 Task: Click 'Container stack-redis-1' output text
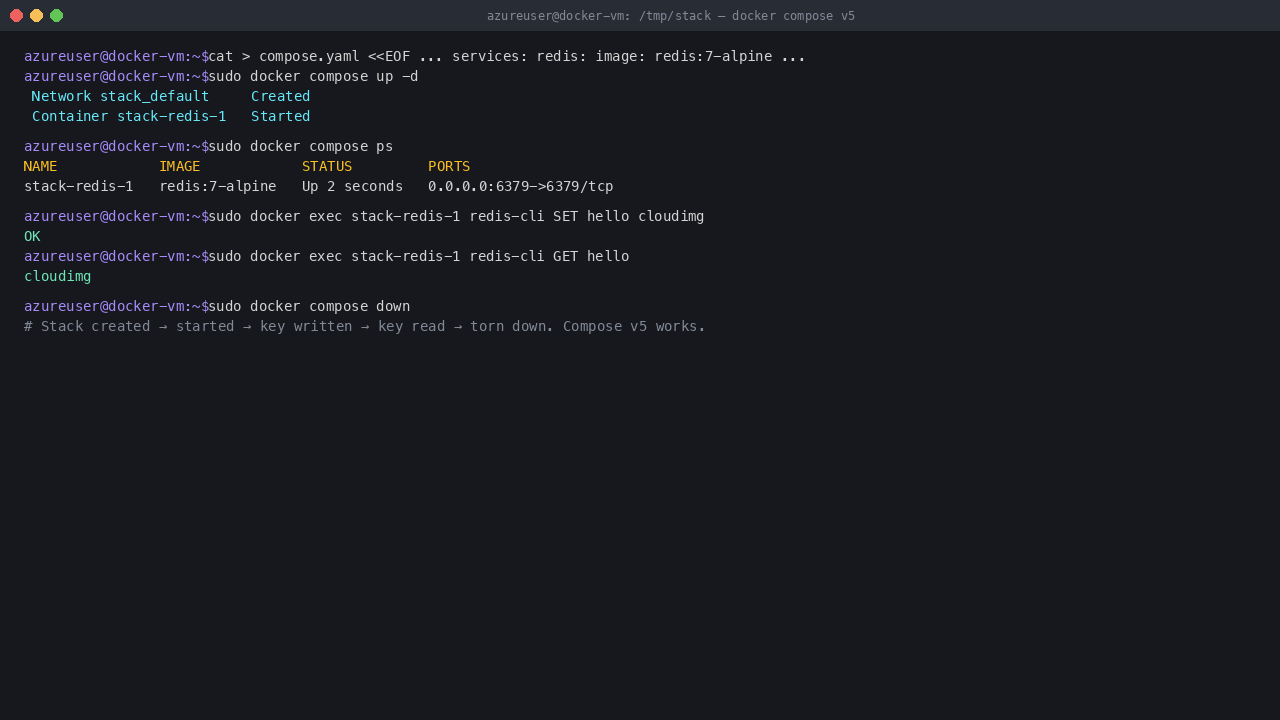pos(129,116)
